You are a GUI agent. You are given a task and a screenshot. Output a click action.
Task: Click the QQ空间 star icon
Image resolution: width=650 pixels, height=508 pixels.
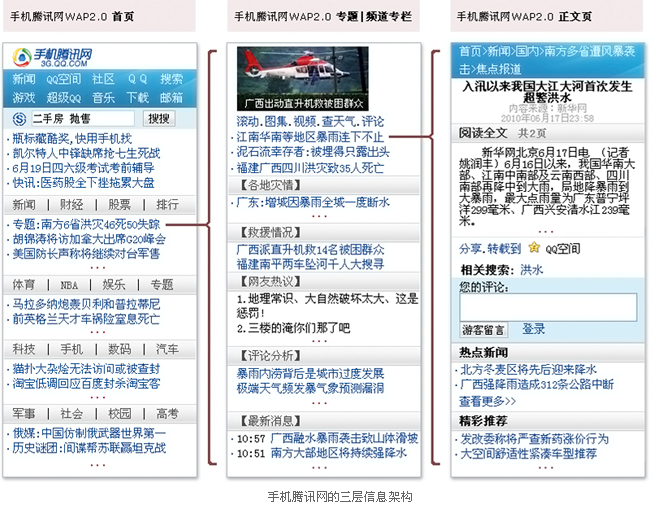pyautogui.click(x=533, y=248)
